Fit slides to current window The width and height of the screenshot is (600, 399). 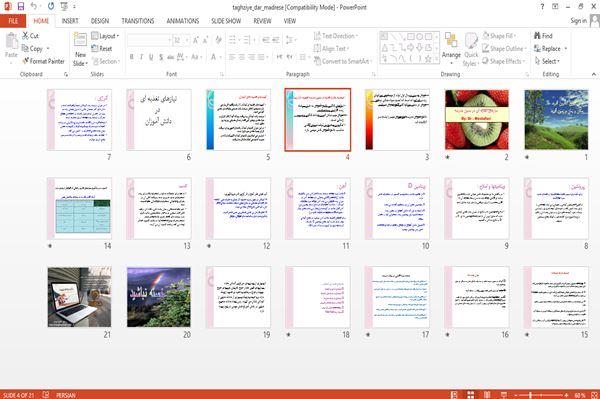(594, 395)
